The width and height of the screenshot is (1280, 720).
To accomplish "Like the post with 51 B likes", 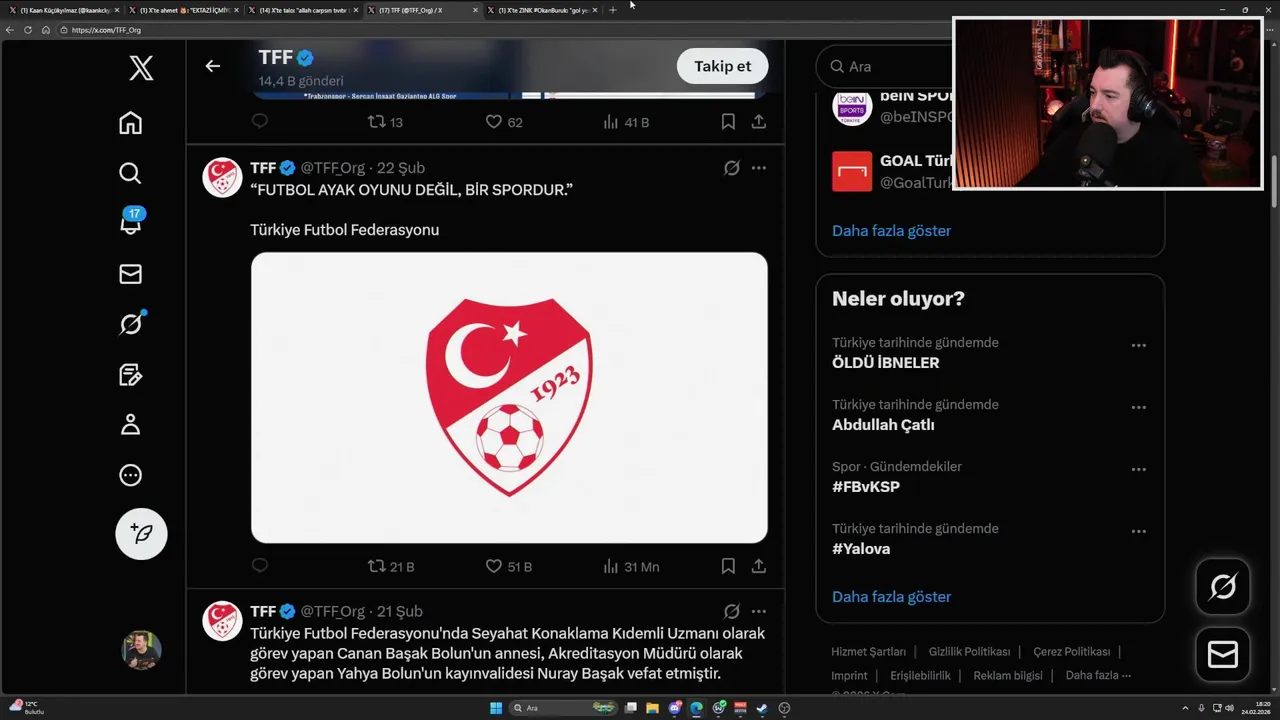I will [508, 566].
